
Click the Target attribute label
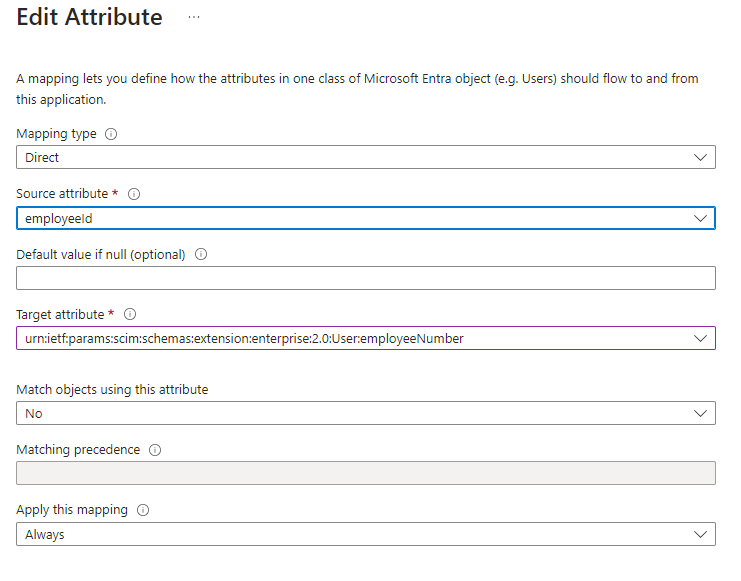(x=60, y=314)
